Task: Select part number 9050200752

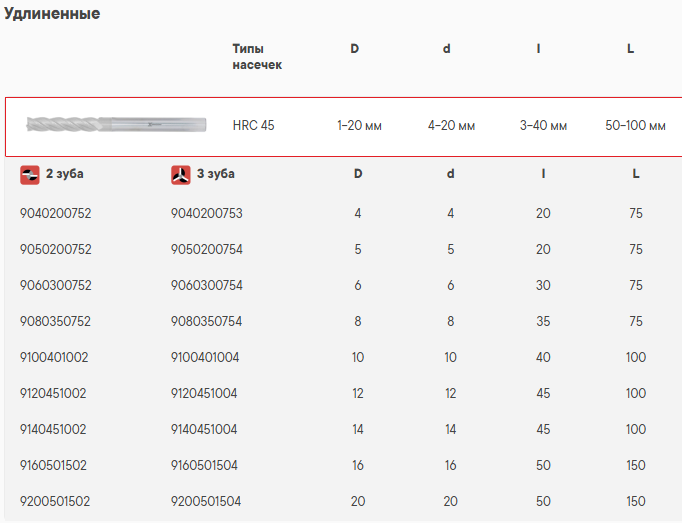Action: tap(56, 249)
